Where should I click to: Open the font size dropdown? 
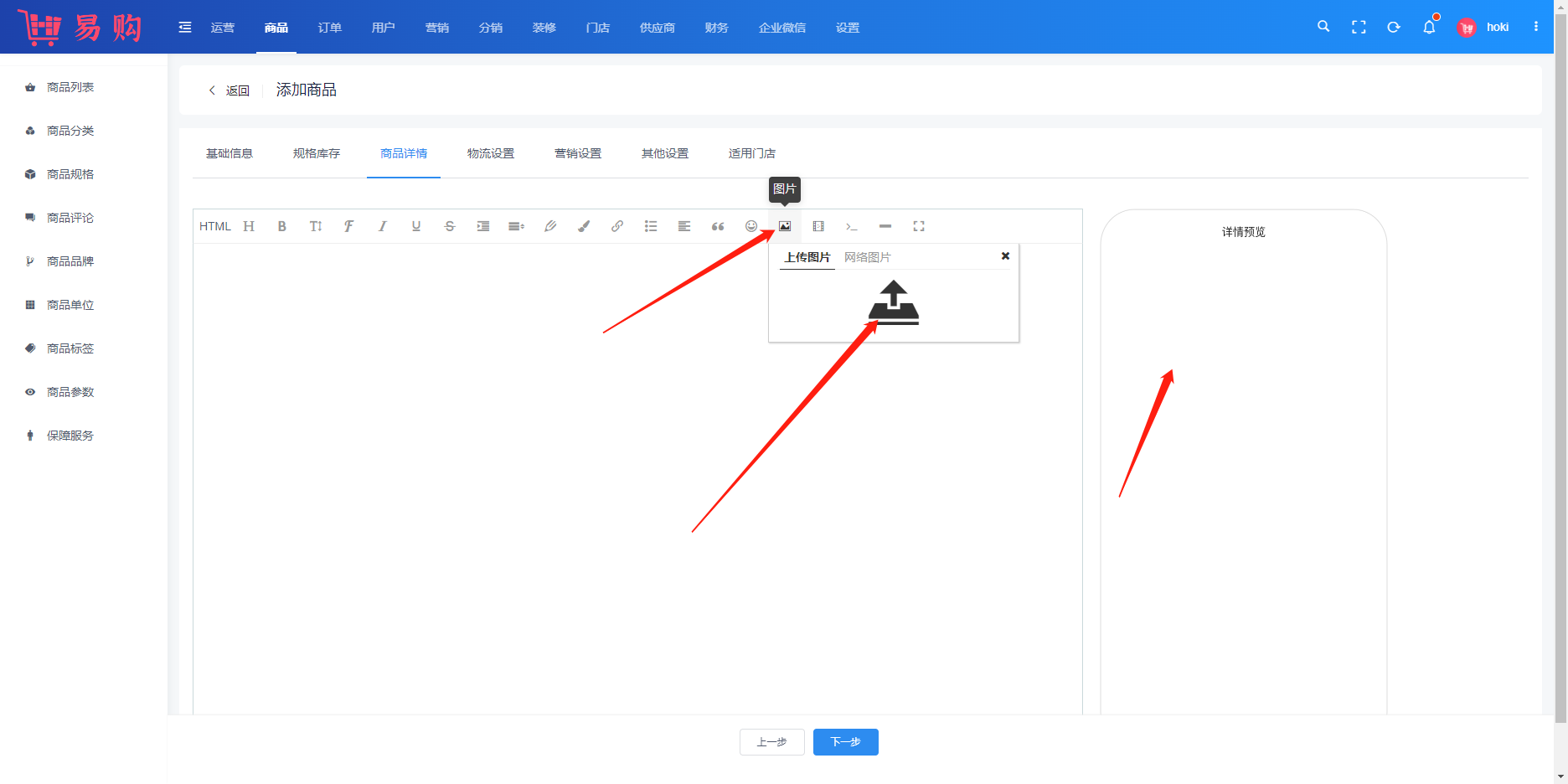tap(316, 226)
